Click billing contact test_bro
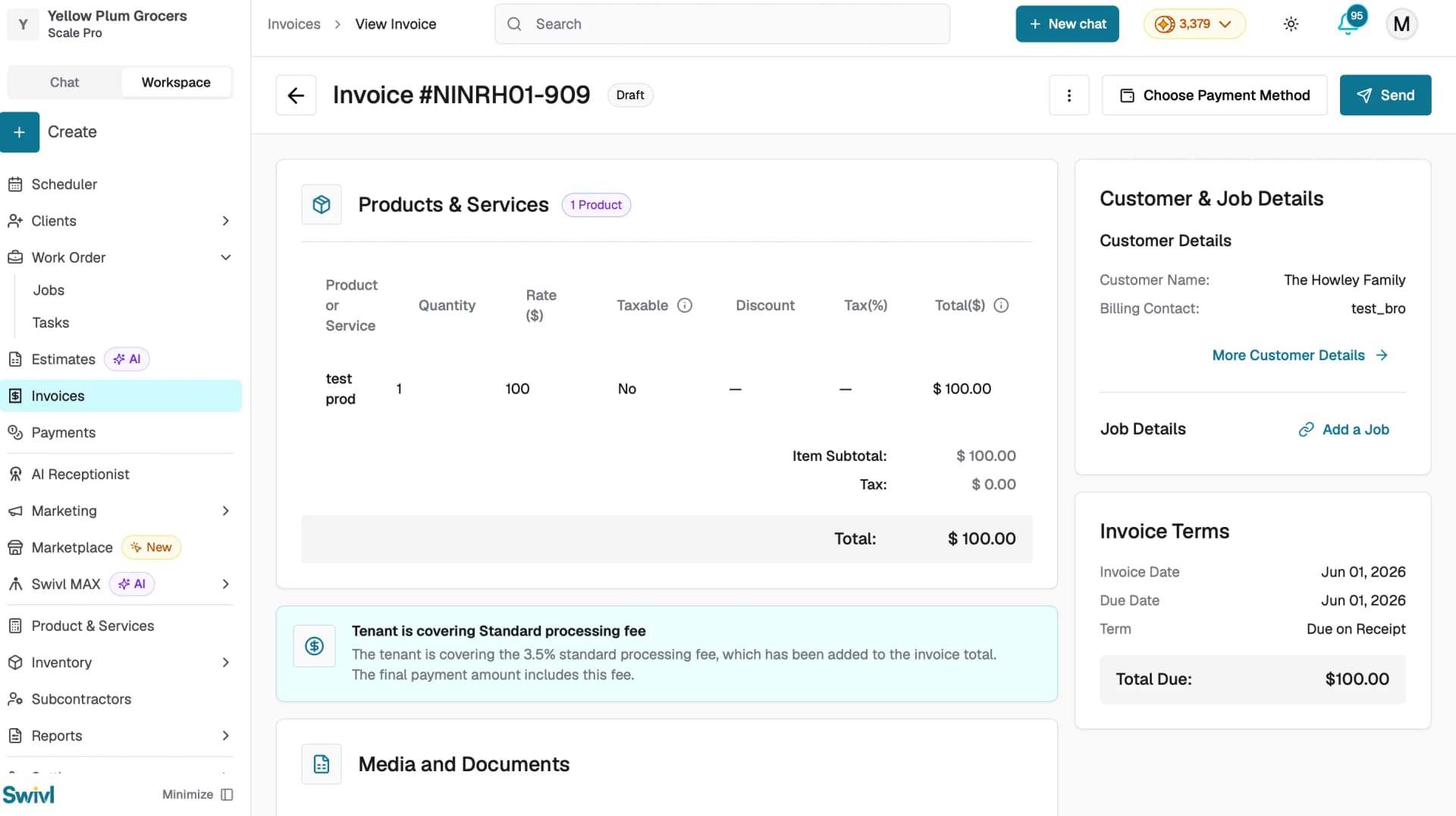This screenshot has width=1456, height=816. tap(1378, 309)
